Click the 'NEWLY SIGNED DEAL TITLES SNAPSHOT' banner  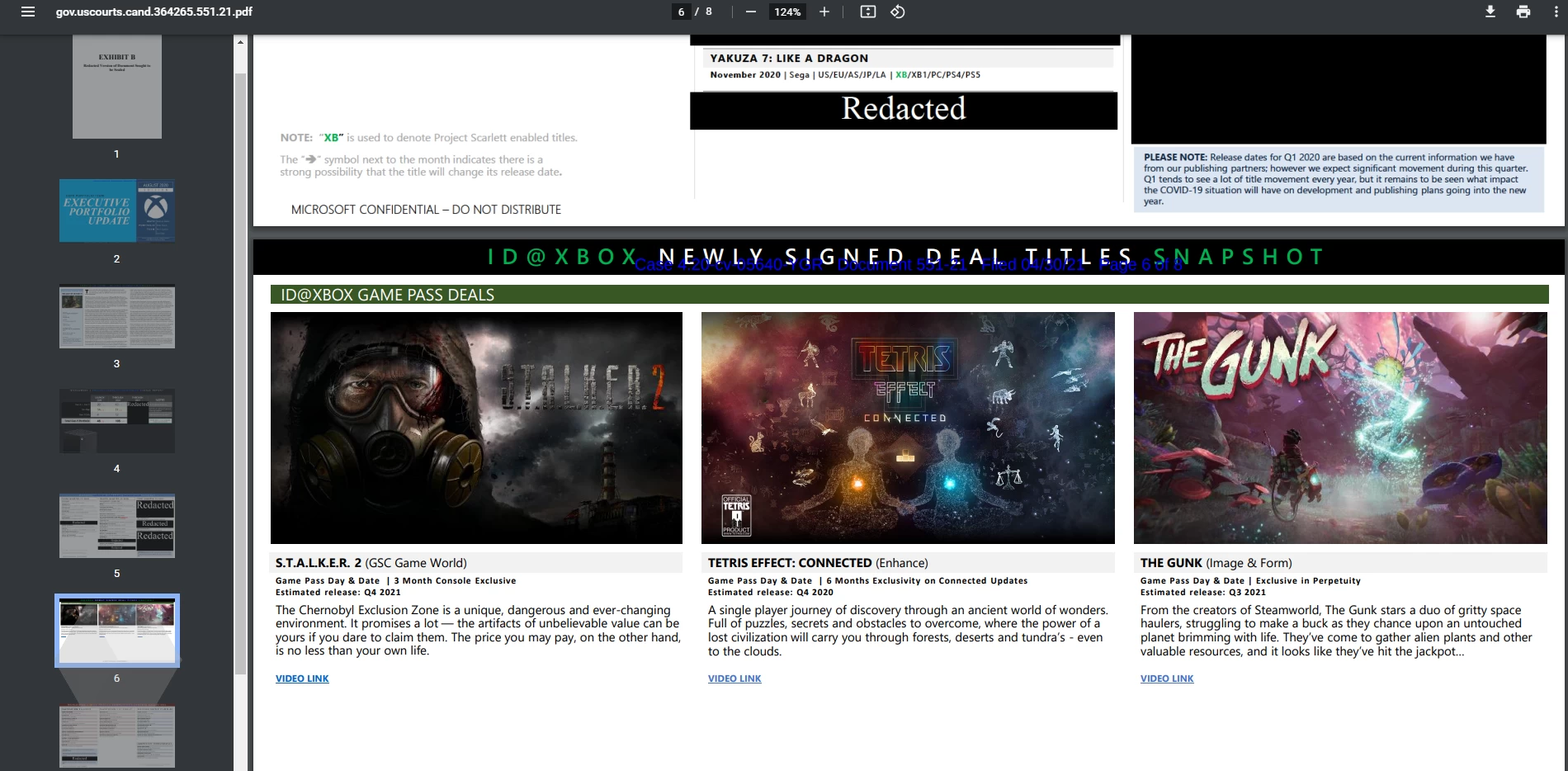[908, 257]
